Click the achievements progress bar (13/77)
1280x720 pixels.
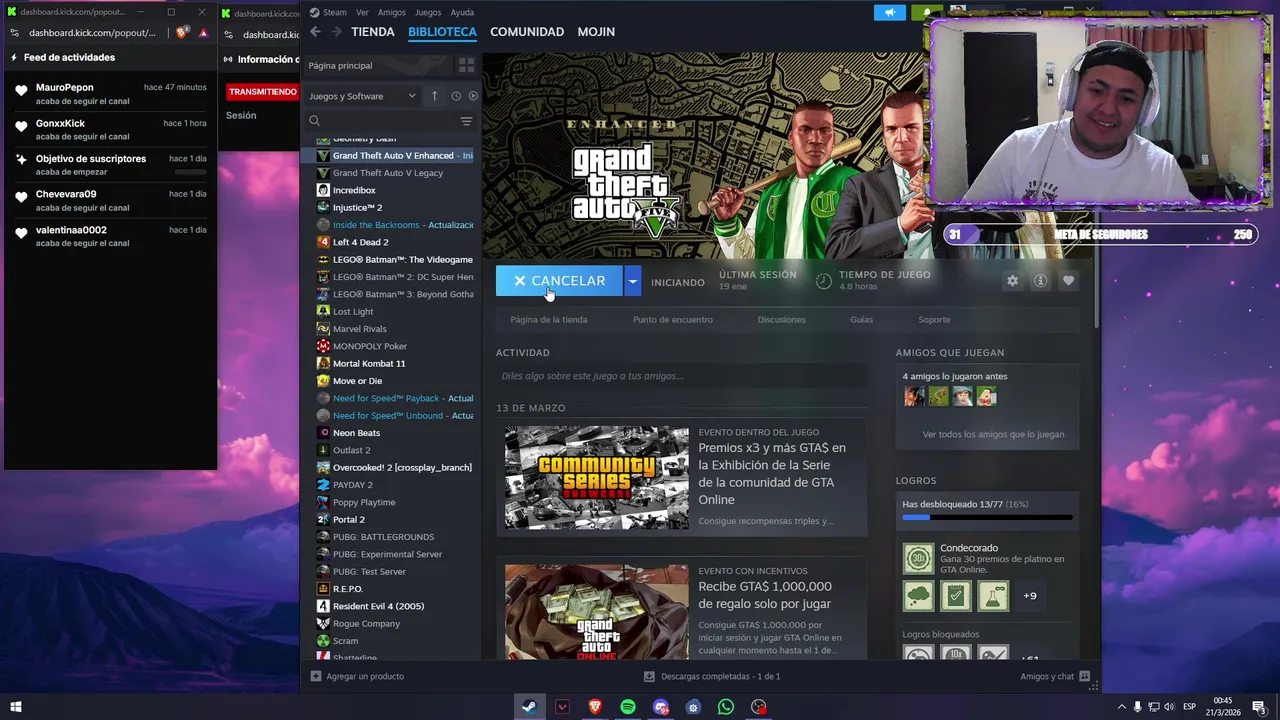point(987,517)
